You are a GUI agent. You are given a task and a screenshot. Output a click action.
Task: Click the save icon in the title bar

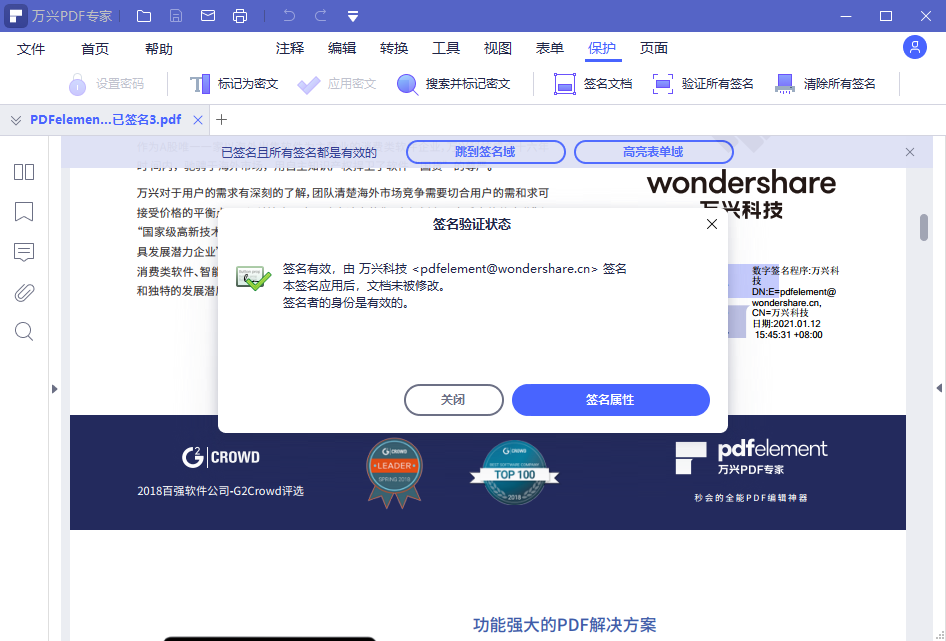(175, 15)
